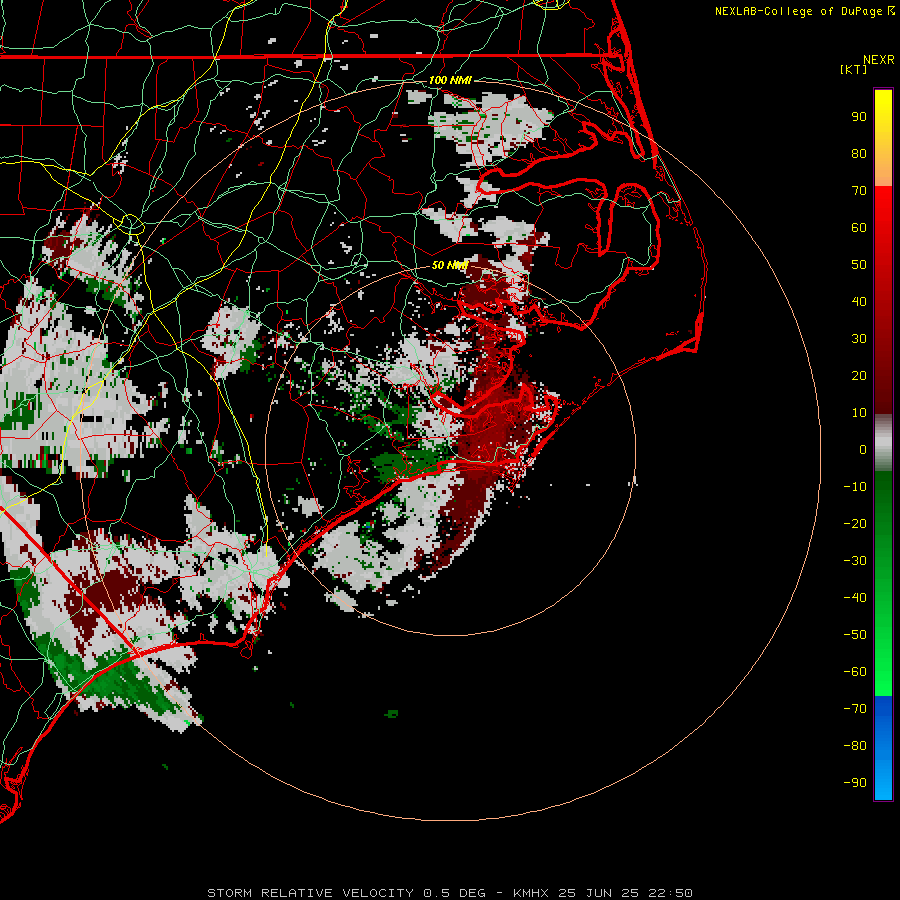Click the -30 value on velocity scale
This screenshot has height=900, width=900.
pyautogui.click(x=855, y=561)
